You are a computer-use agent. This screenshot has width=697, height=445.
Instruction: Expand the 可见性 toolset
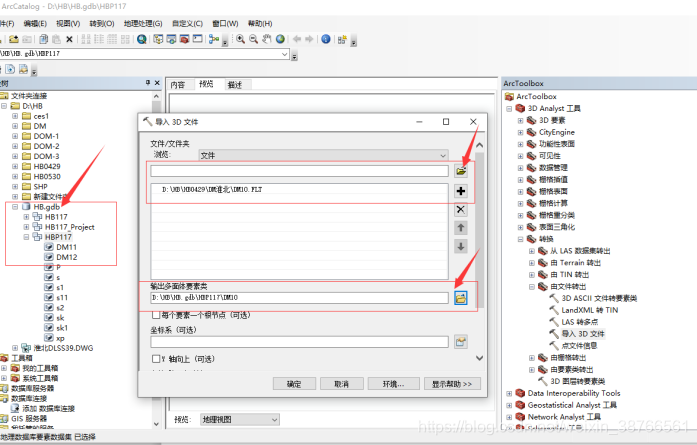(x=520, y=156)
